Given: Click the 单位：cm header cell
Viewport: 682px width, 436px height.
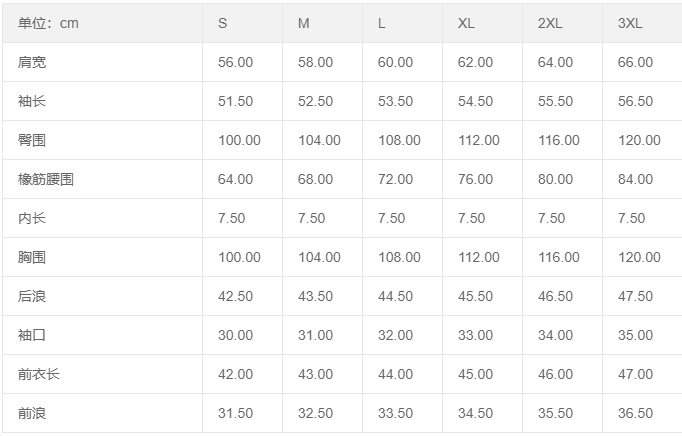Looking at the screenshot, I should [x=48, y=23].
